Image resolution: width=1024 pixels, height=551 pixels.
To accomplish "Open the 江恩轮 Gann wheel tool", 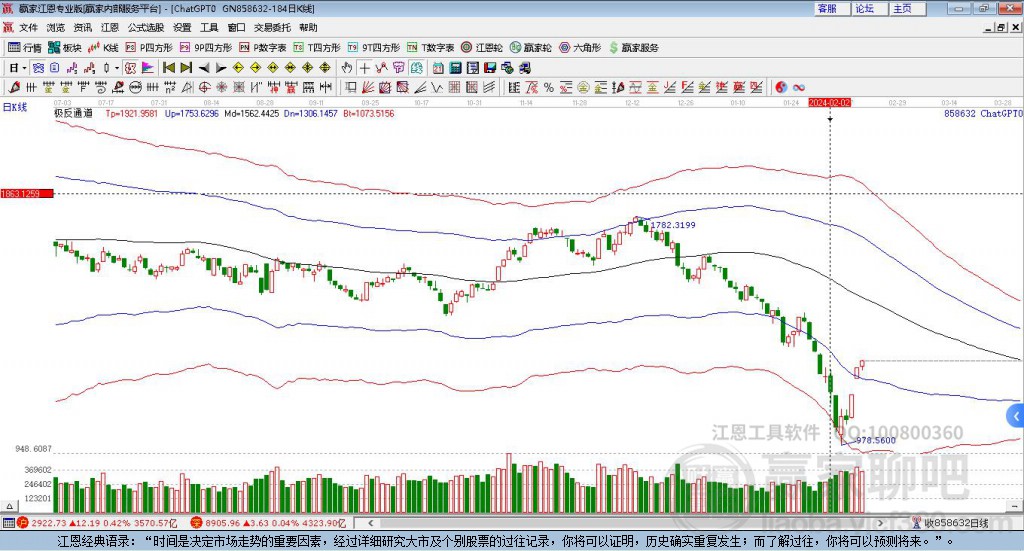I will 482,48.
